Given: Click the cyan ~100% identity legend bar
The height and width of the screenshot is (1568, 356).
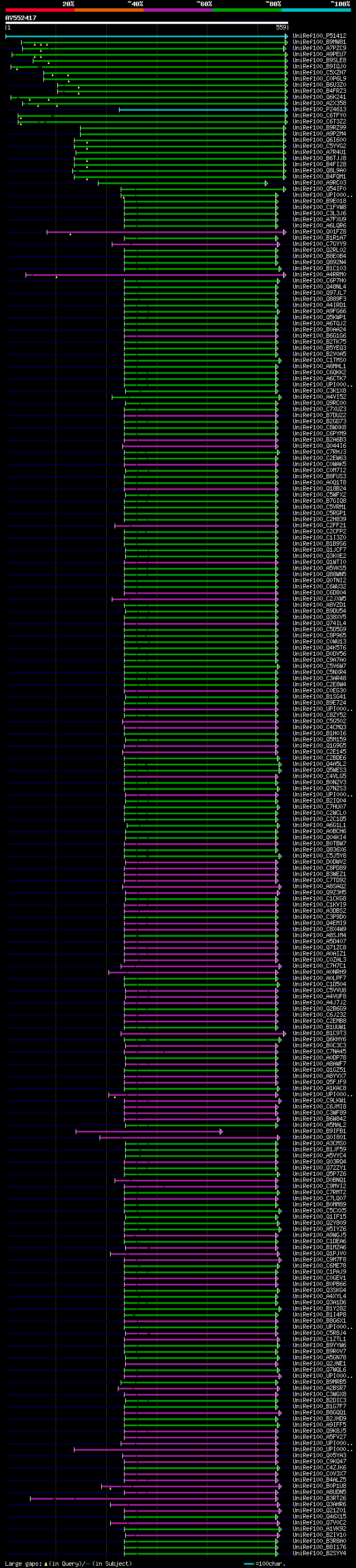Looking at the screenshot, I should [x=316, y=10].
